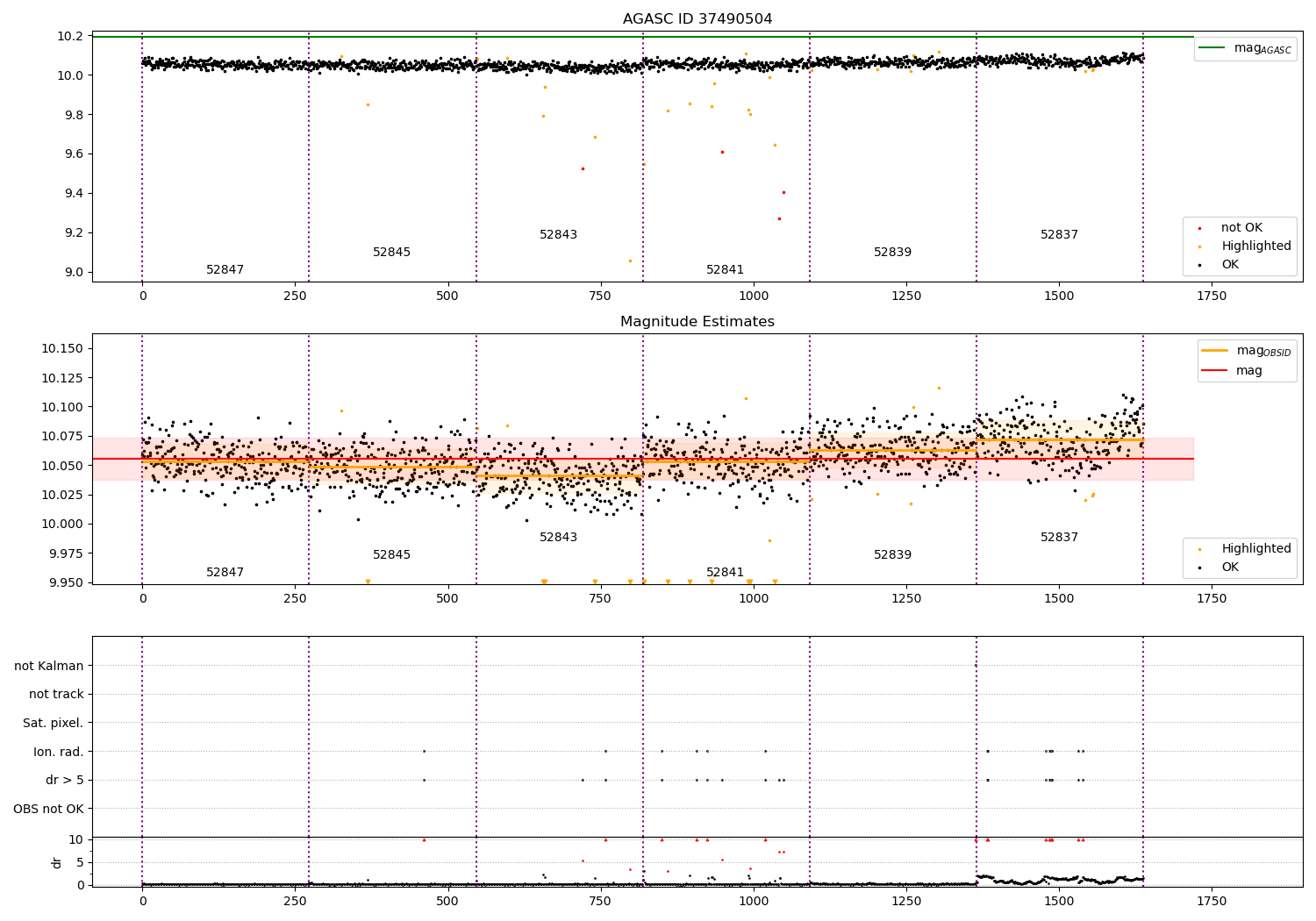
Task: Click OBSID label 52843 in the top plot
Action: (x=558, y=235)
